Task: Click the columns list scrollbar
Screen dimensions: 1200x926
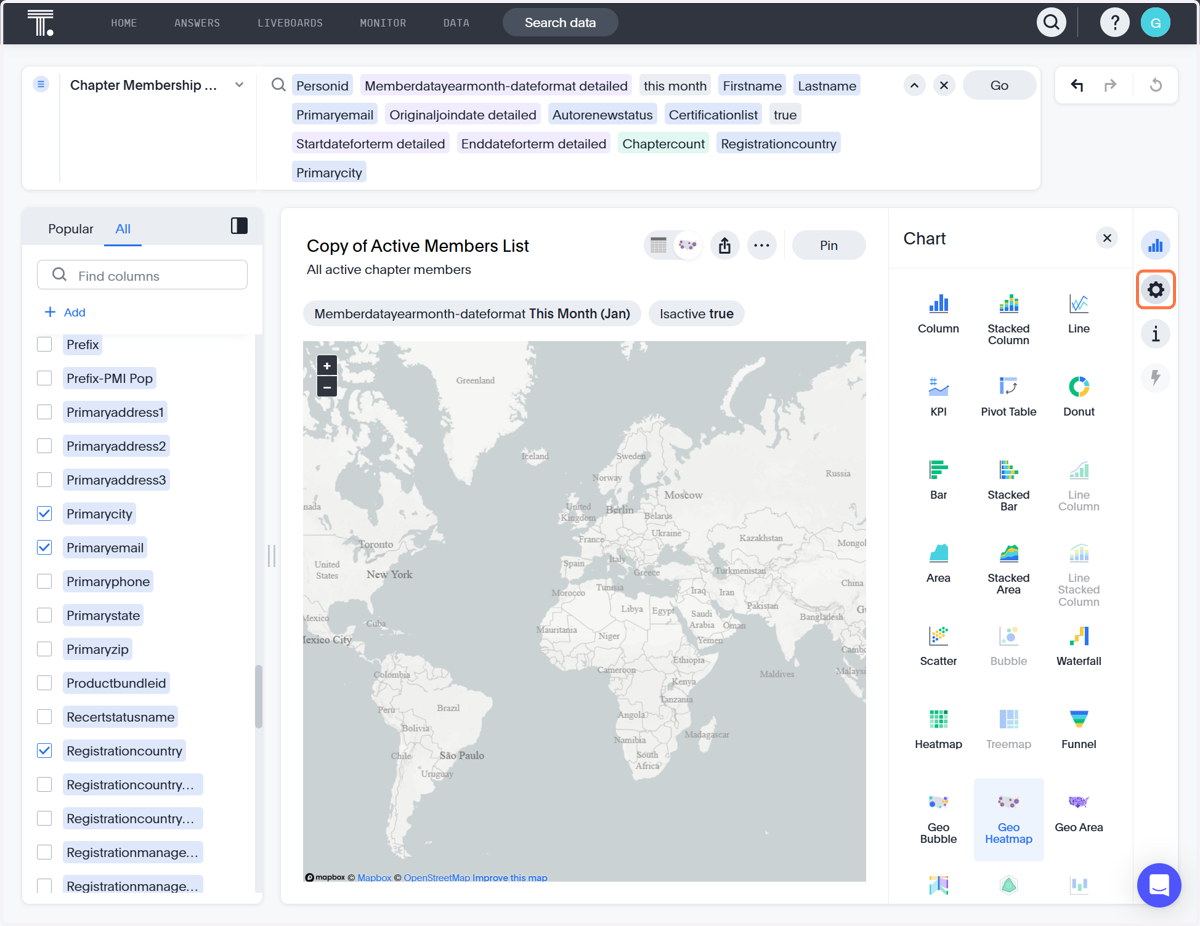Action: tap(259, 697)
